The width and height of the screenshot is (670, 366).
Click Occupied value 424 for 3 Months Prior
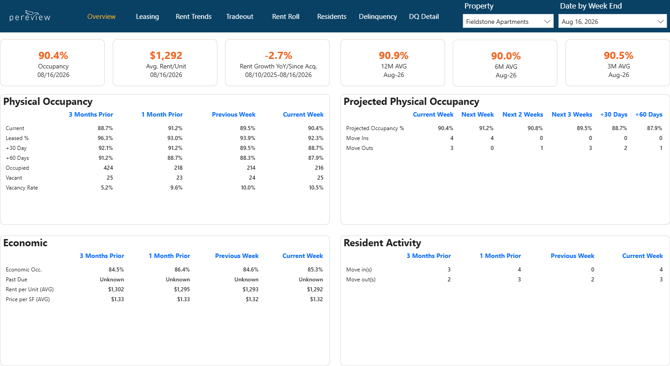click(108, 168)
